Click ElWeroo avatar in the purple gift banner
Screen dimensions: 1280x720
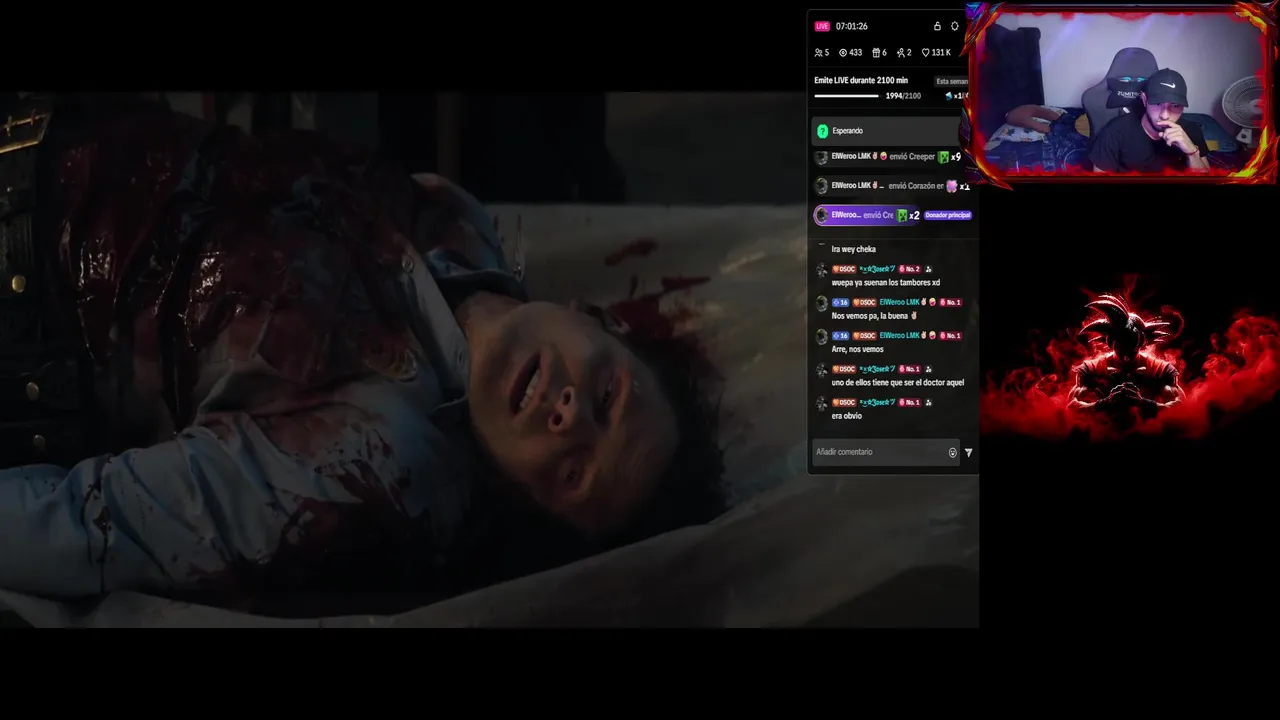(x=822, y=215)
